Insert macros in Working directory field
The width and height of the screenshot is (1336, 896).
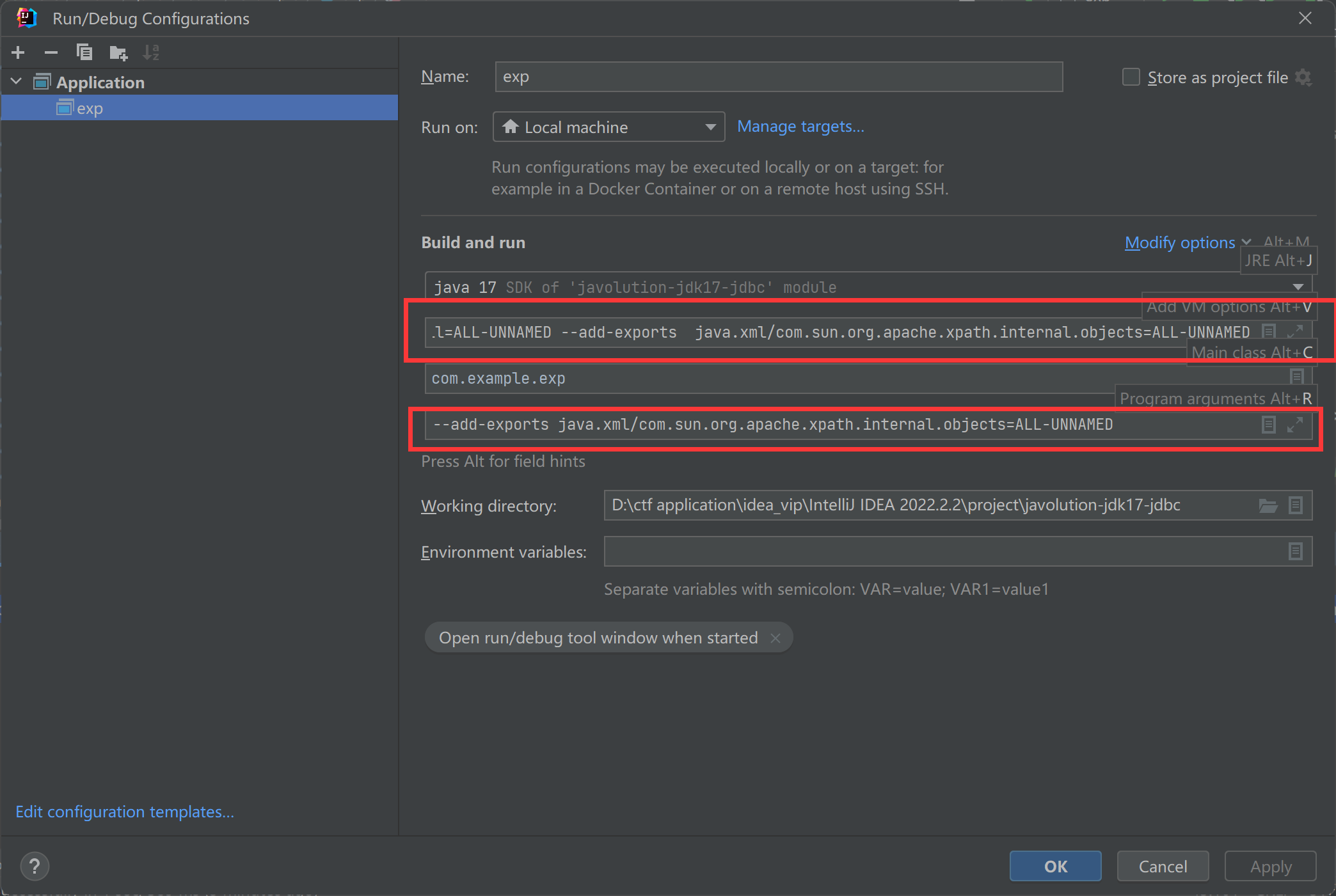coord(1296,505)
